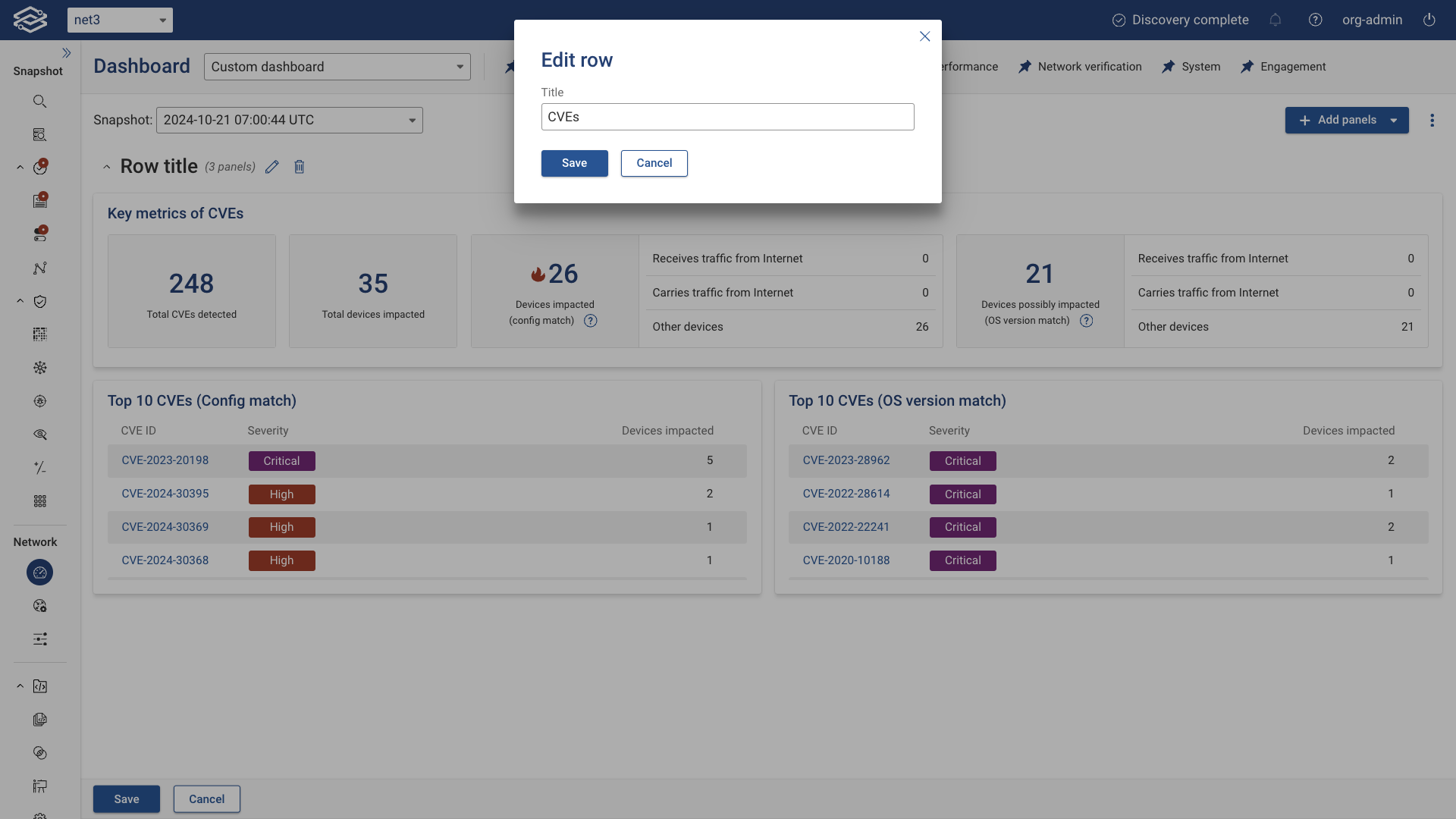Screen dimensions: 1456x819
Task: Click the trash icon beside Row title
Action: coord(300,167)
